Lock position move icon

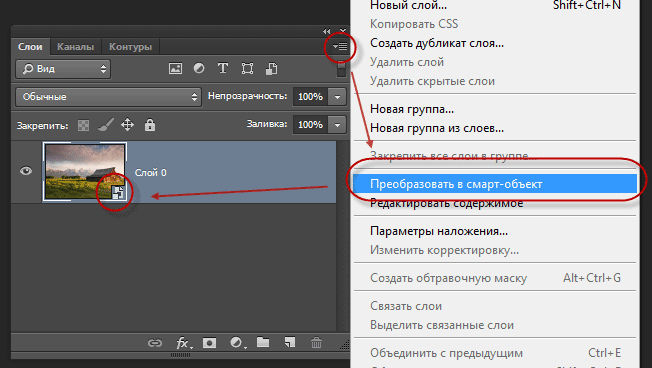[x=127, y=125]
